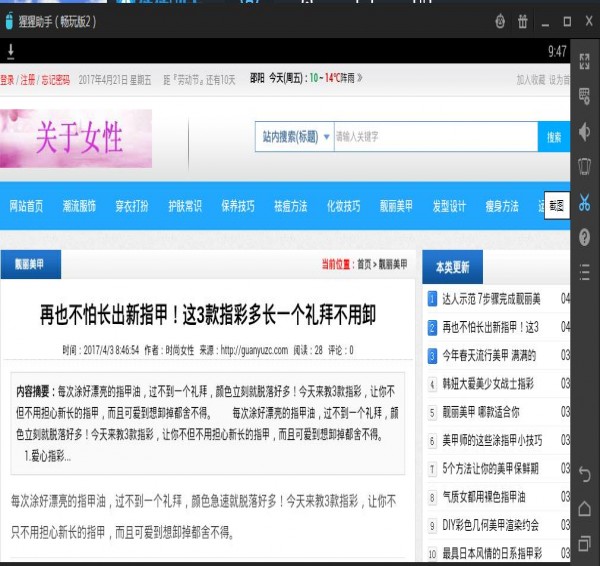Open article 最具日本风情的日系指甲彩
This screenshot has height=566, width=600.
492,553
